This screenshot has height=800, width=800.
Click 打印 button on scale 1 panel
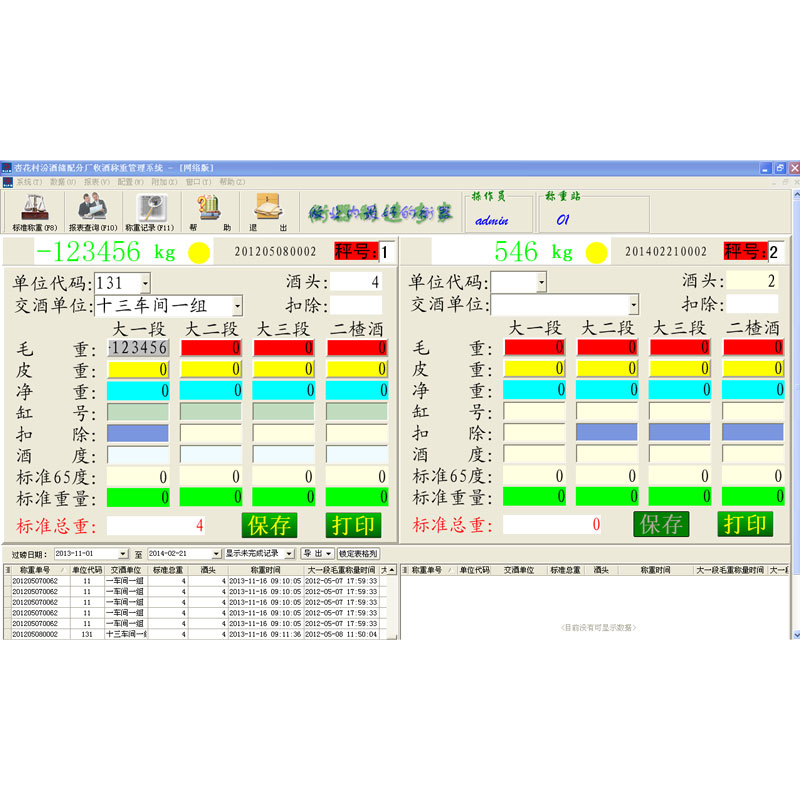point(353,526)
